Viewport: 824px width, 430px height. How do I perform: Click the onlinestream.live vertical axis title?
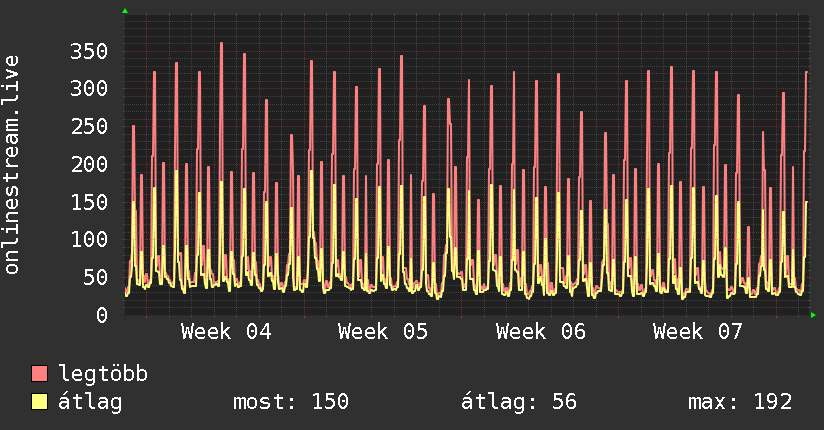12,165
